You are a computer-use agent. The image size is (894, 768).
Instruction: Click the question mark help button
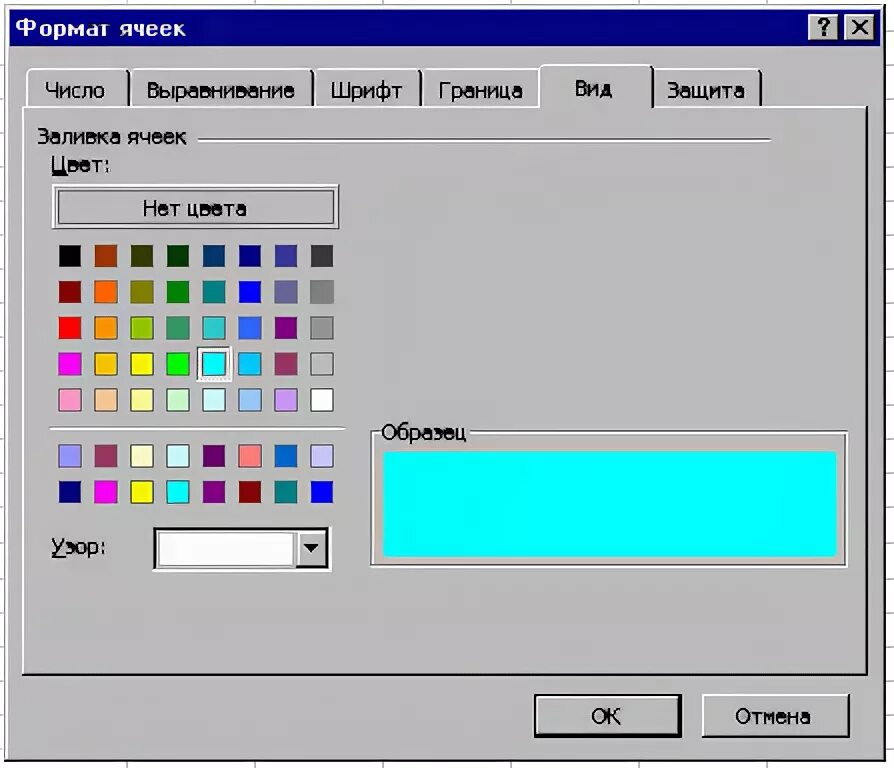[x=823, y=27]
